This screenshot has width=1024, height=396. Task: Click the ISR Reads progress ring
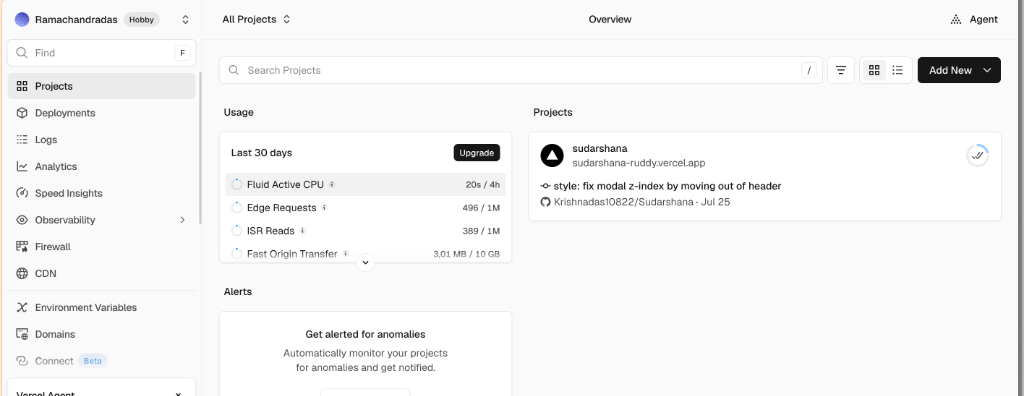tap(237, 231)
